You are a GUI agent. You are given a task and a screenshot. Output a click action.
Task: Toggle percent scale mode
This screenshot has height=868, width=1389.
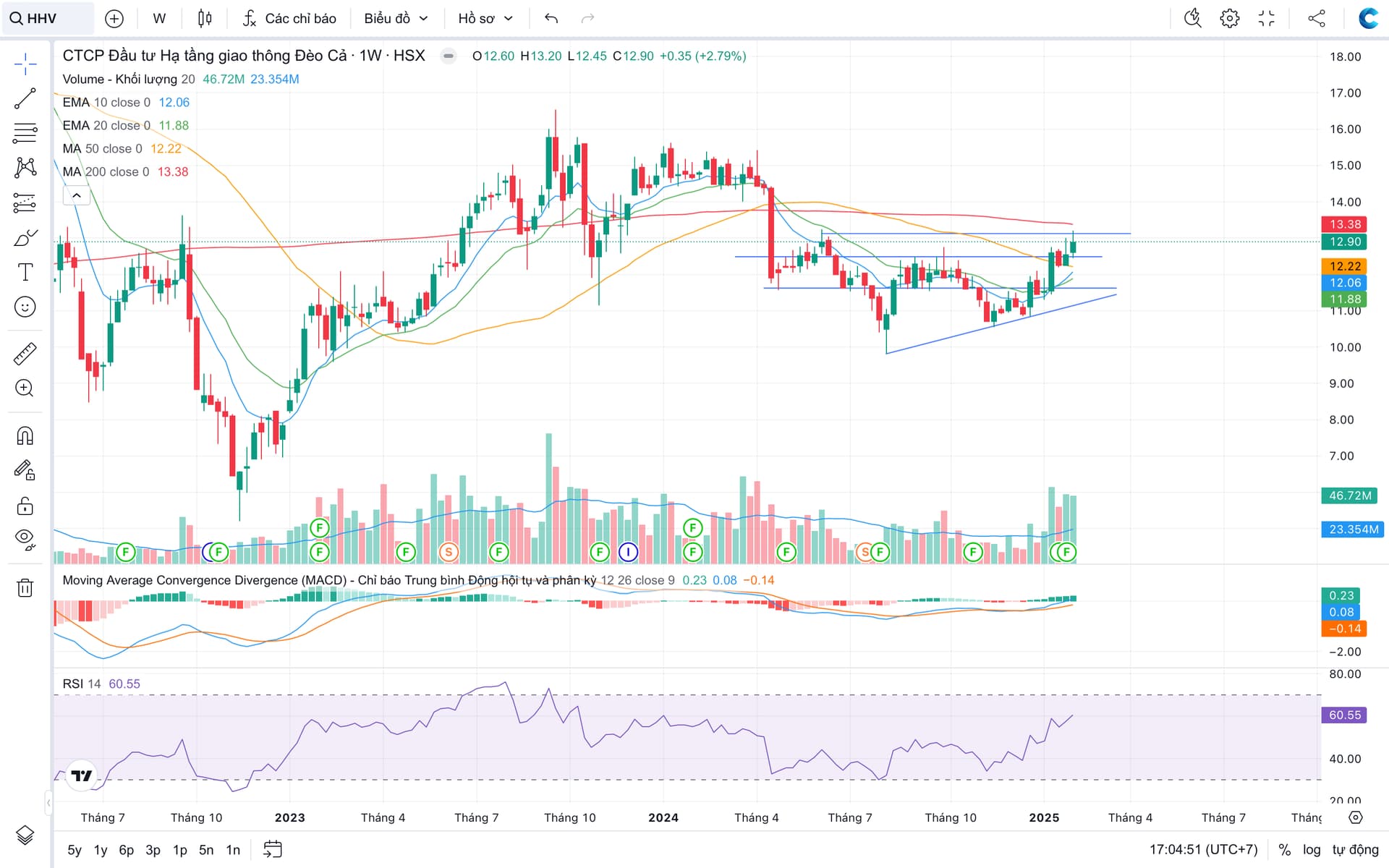[1284, 849]
